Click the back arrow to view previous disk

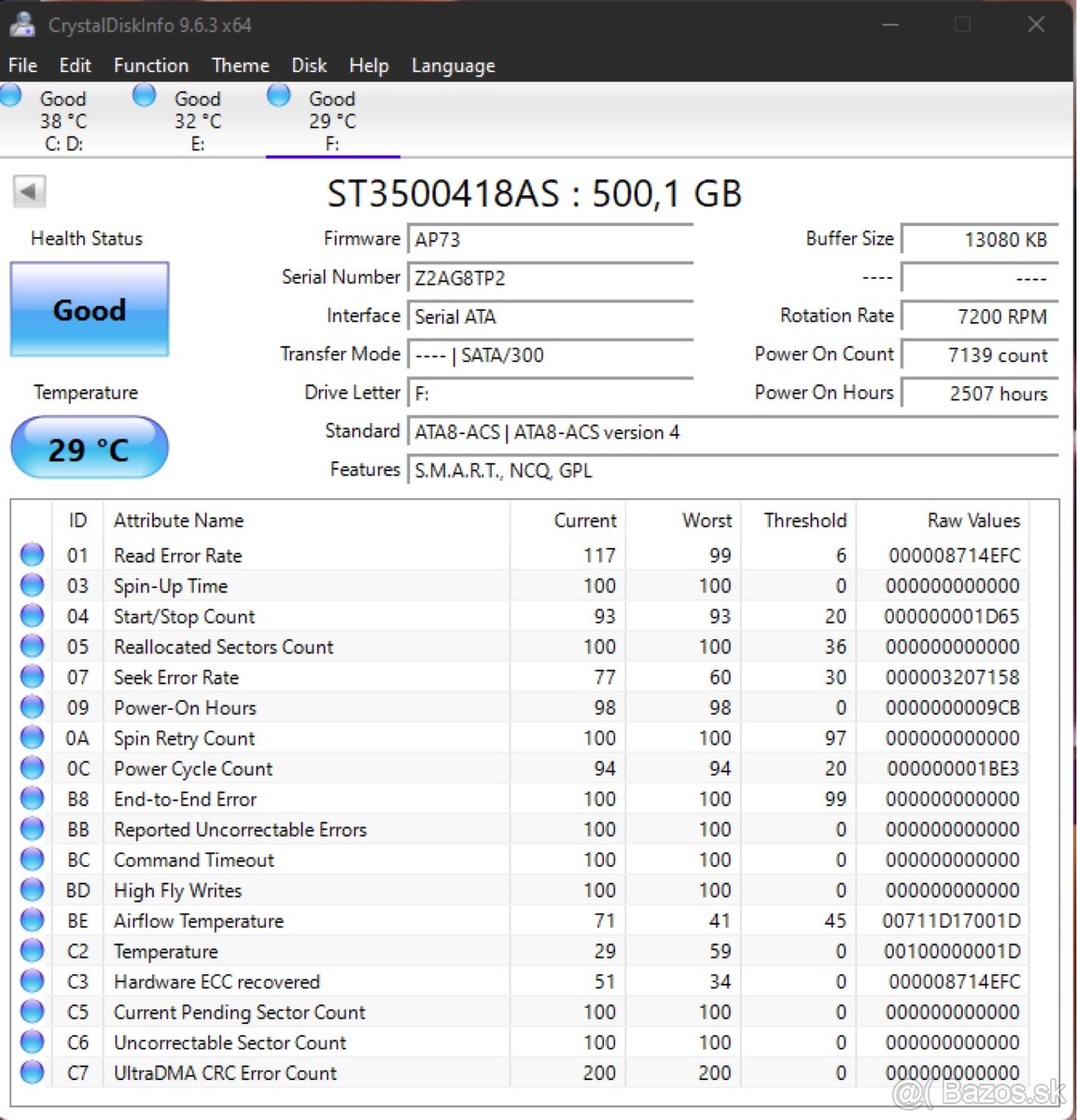click(x=28, y=189)
